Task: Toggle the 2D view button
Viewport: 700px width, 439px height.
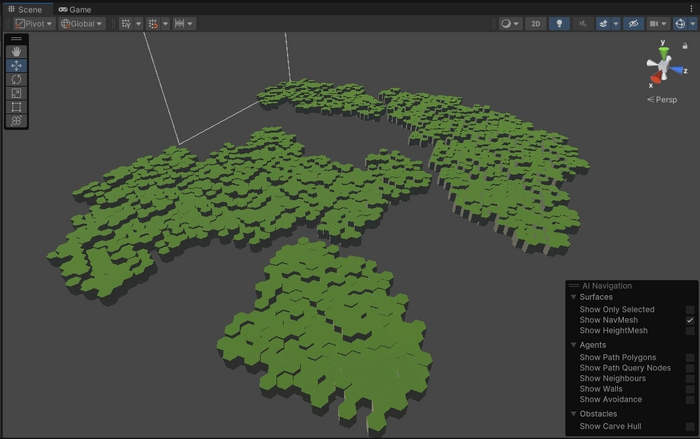Action: (536, 23)
